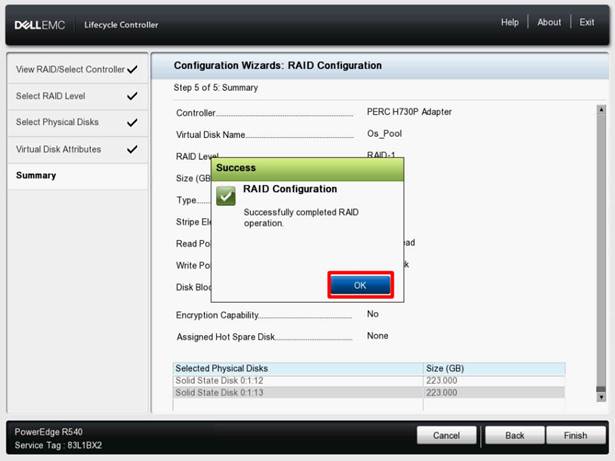This screenshot has height=461, width=615.
Task: Click the Lifecycle Controller title text
Action: [x=121, y=25]
